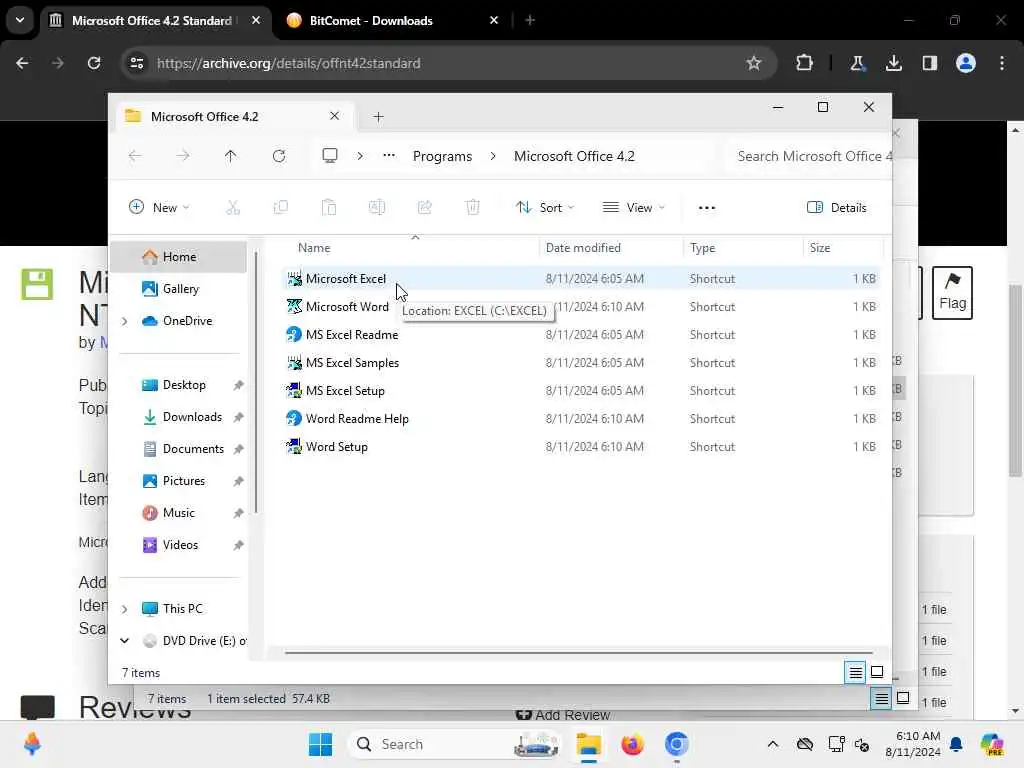Select the Word Setup shortcut icon
1024x768 pixels.
pyautogui.click(x=295, y=447)
